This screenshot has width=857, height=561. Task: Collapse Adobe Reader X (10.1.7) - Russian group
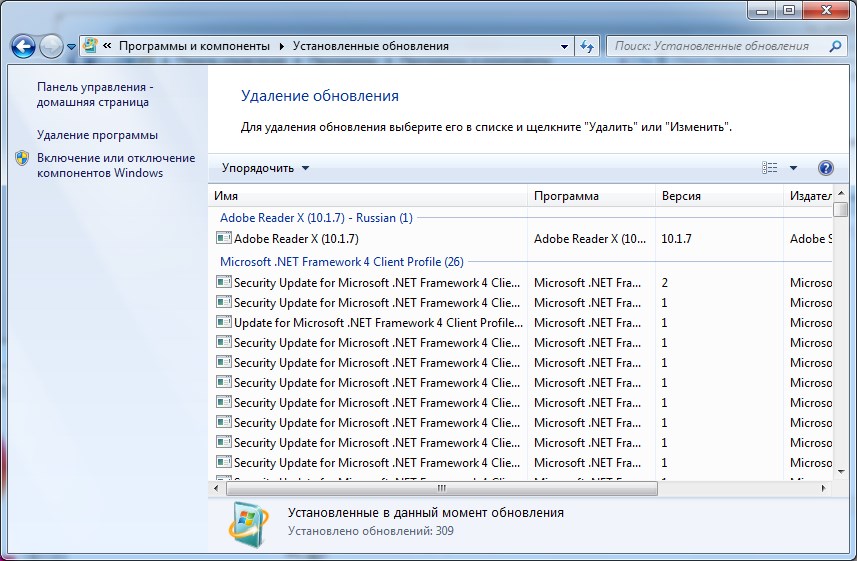(316, 218)
